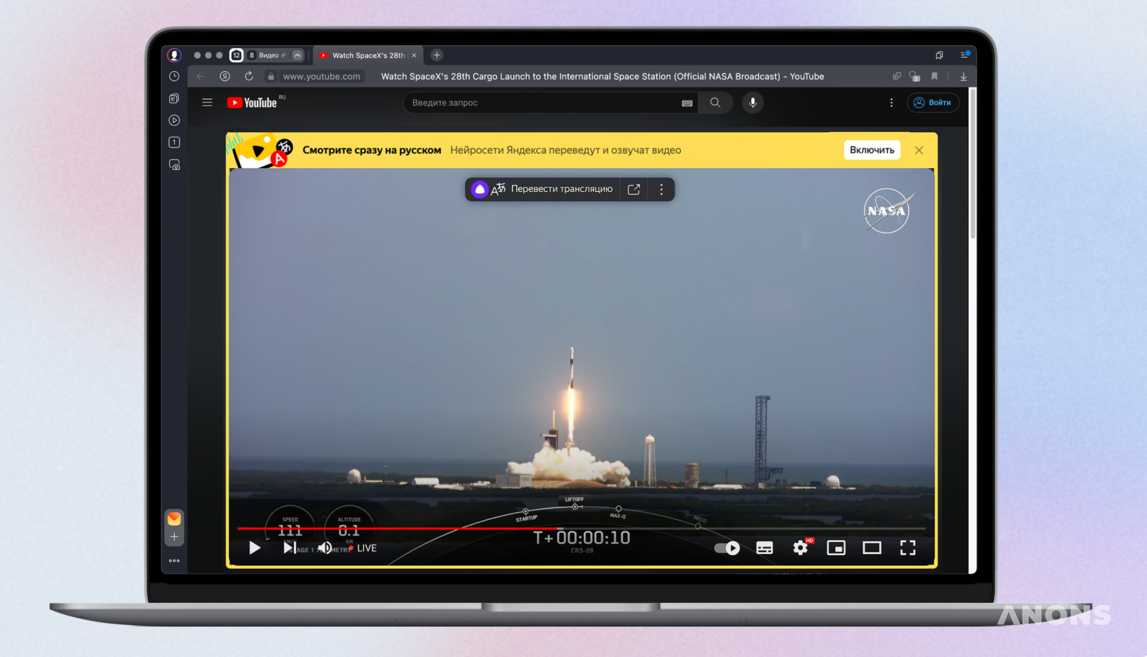Go to YouTube home via logo
The height and width of the screenshot is (657, 1147).
pos(252,102)
